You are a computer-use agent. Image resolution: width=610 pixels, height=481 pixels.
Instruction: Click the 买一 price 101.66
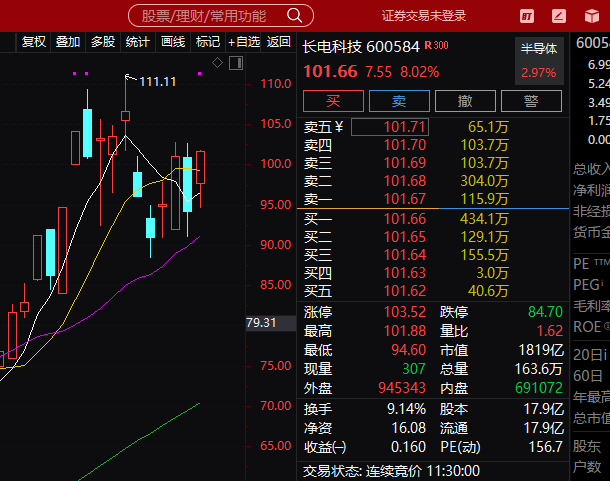[x=405, y=219]
